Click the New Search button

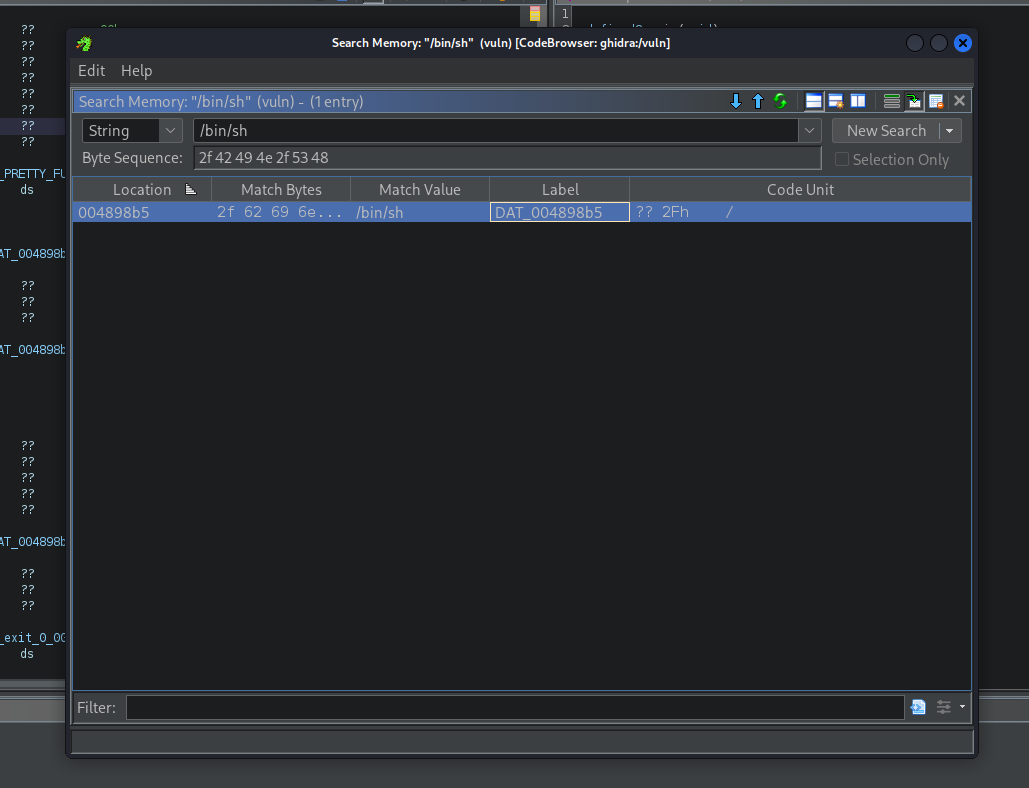tap(885, 131)
